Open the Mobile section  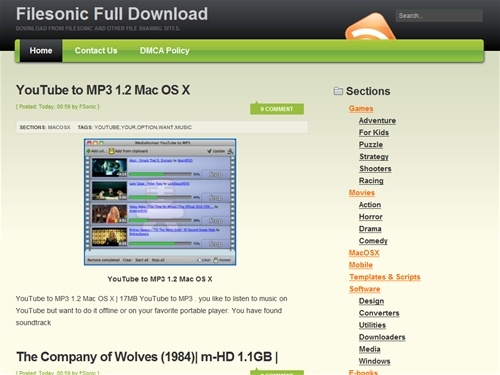[x=361, y=265]
